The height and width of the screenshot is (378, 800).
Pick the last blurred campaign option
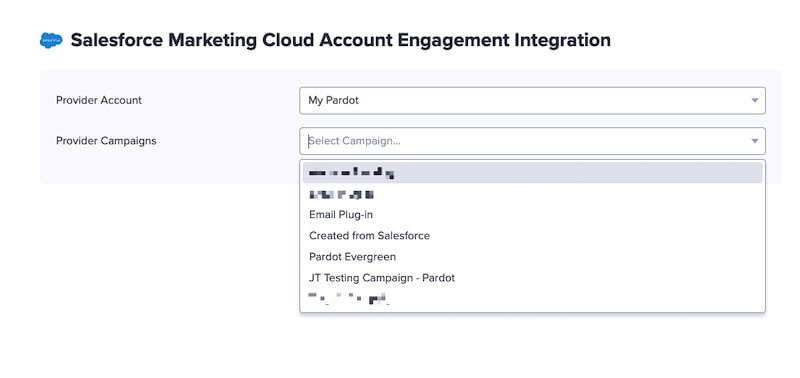pyautogui.click(x=532, y=298)
